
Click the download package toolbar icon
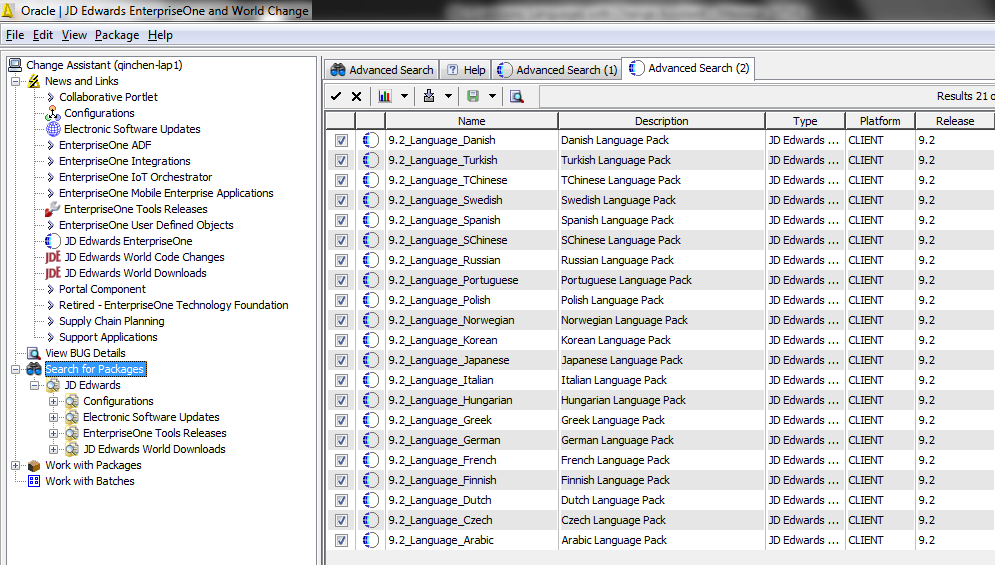[429, 97]
